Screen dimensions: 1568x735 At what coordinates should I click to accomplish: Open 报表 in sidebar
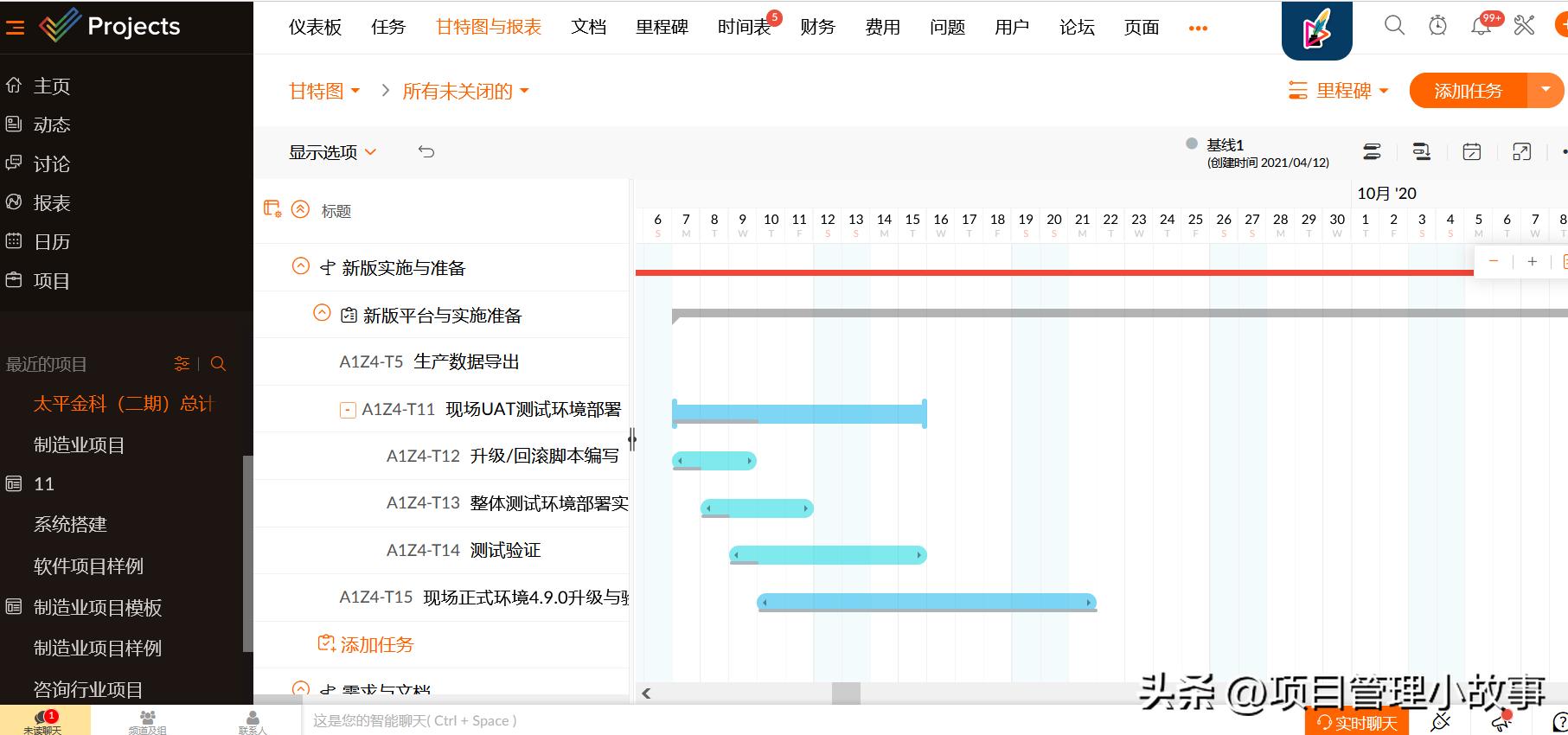coord(52,202)
